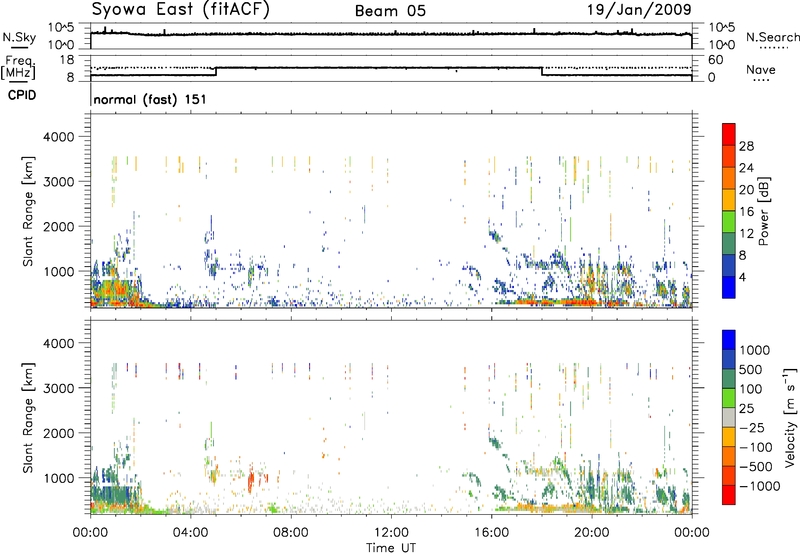This screenshot has width=800, height=554.
Task: Click the '4000' tick of the power panel
Action: pyautogui.click(x=59, y=137)
